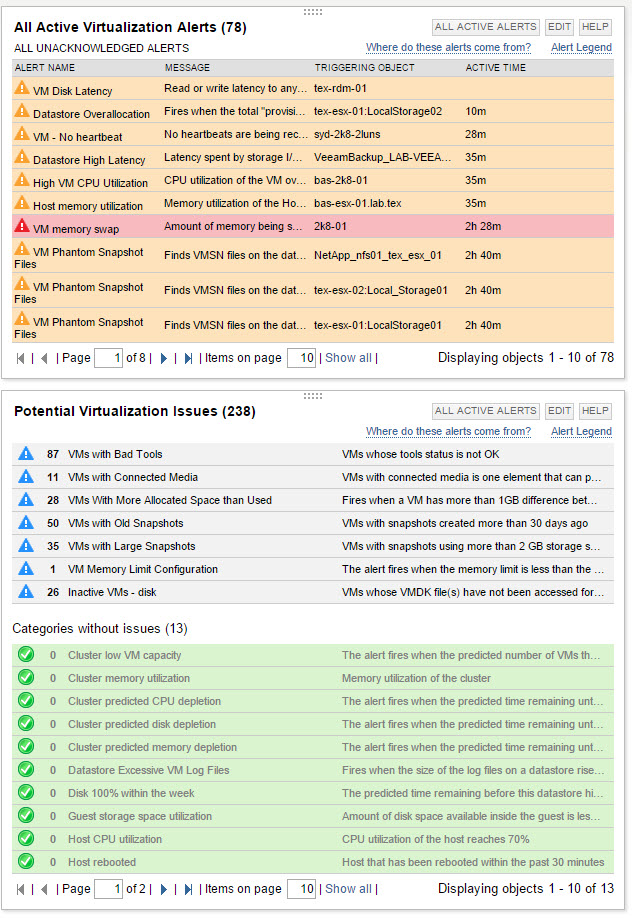Click the warning icon beside VM - No heartbeat

pyautogui.click(x=22, y=133)
